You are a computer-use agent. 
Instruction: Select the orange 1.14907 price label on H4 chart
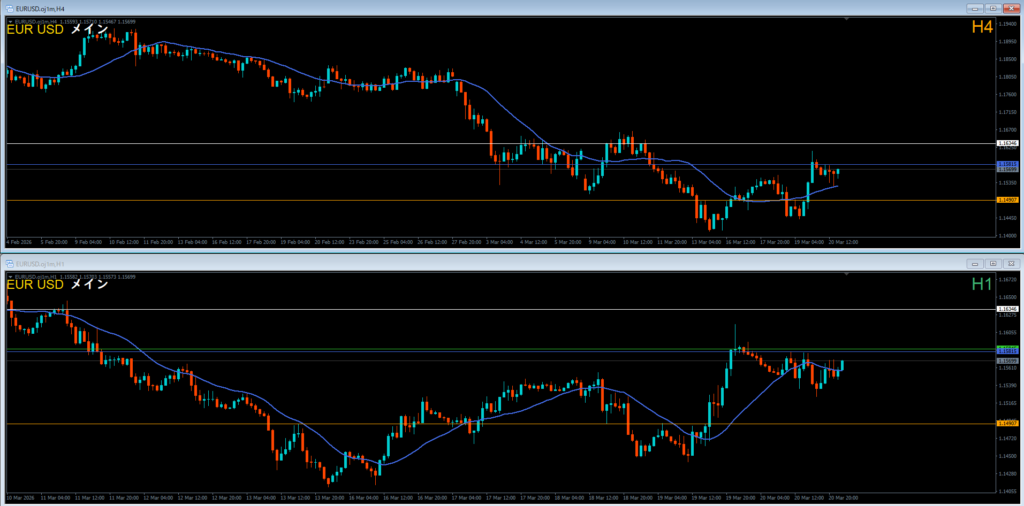point(1008,200)
